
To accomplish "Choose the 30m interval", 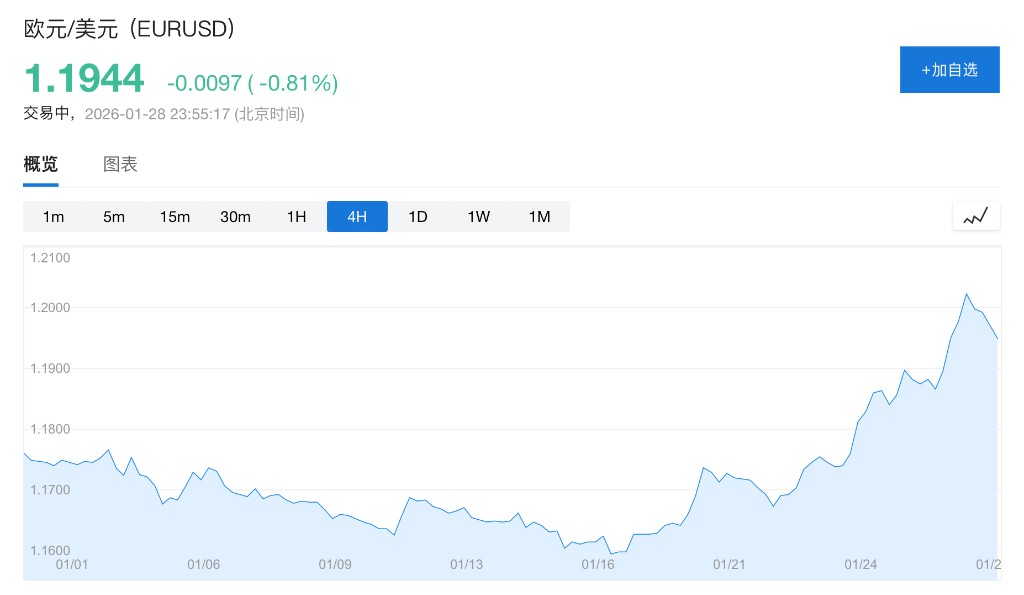I will [235, 217].
